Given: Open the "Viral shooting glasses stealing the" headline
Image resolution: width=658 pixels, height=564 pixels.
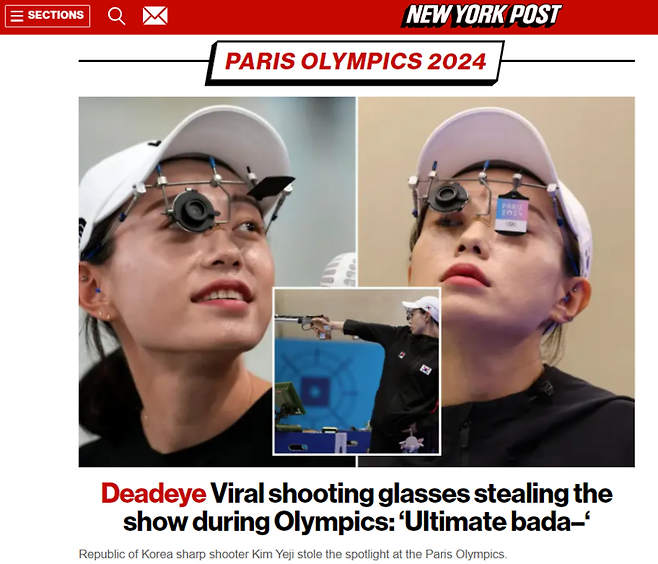Looking at the screenshot, I should coord(411,494).
